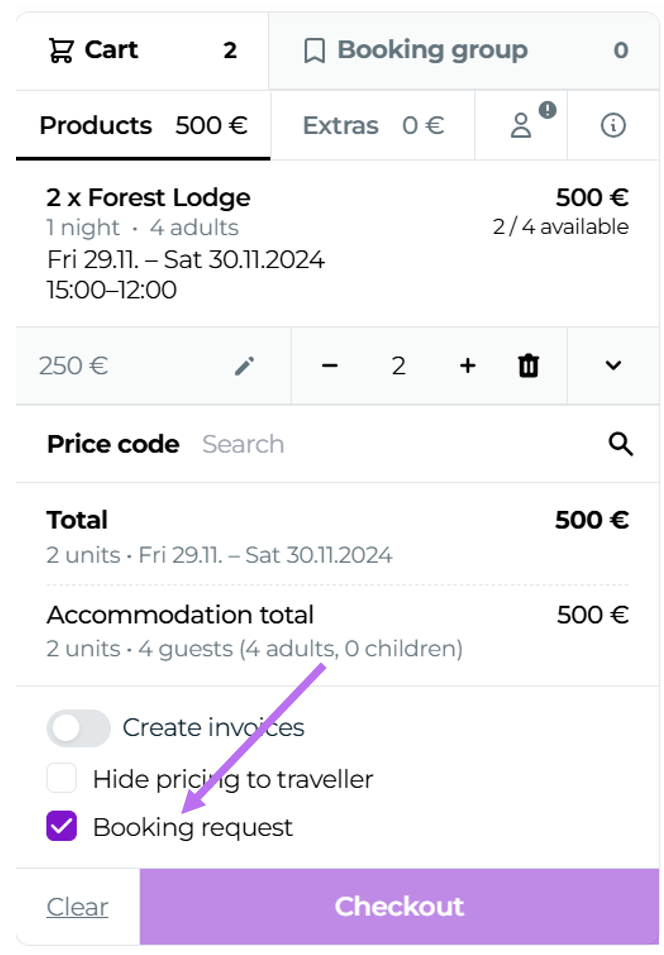This screenshot has width=664, height=955.
Task: Select the Products tab
Action: [x=142, y=125]
